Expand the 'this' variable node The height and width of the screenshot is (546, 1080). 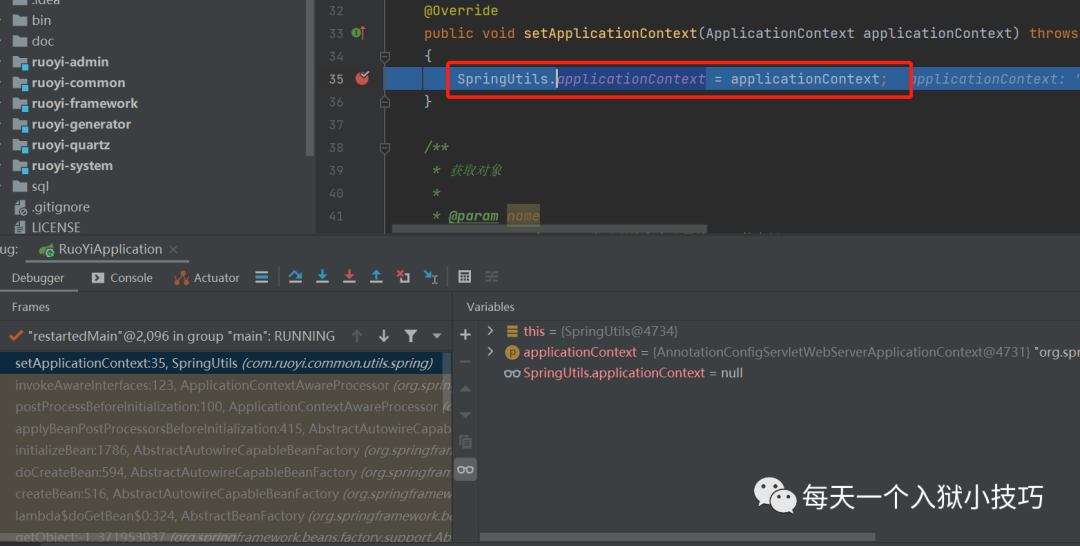pos(490,331)
